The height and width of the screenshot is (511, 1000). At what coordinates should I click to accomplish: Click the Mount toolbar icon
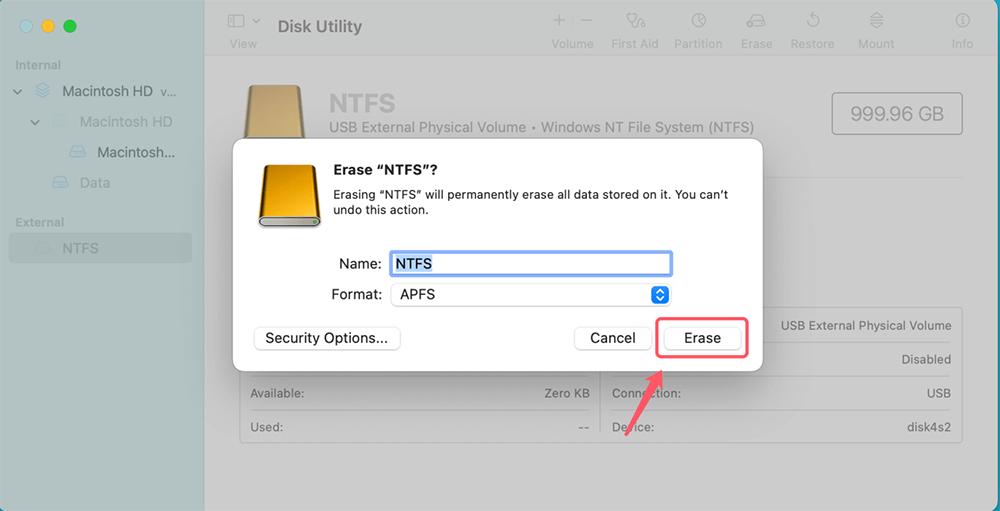click(x=876, y=21)
